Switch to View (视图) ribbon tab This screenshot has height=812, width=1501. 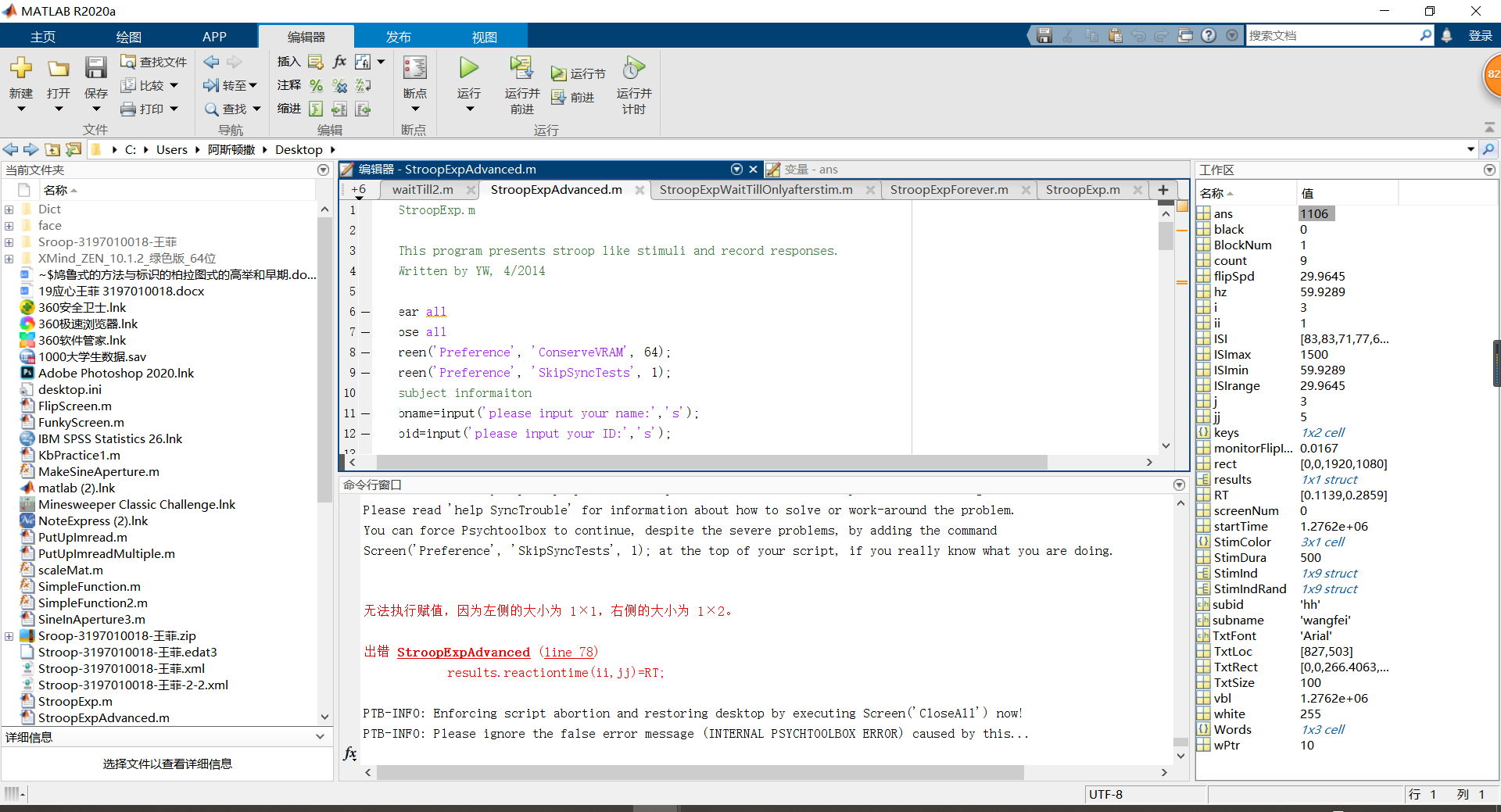click(484, 37)
